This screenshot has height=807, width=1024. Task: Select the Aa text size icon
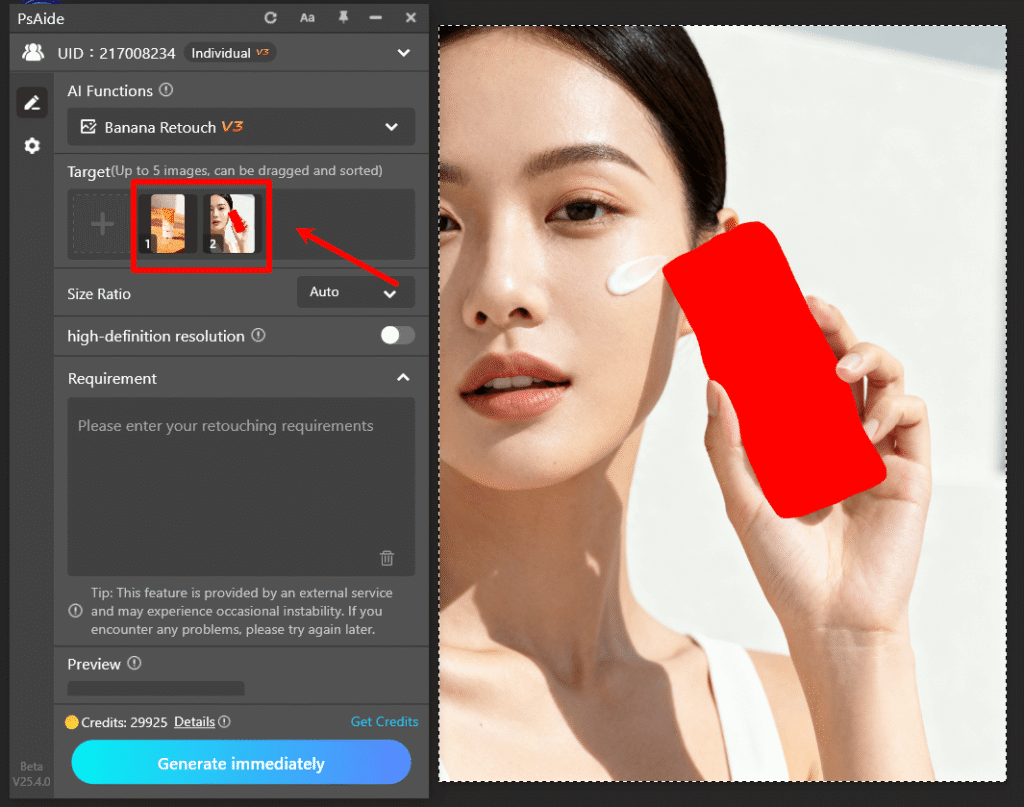coord(306,17)
